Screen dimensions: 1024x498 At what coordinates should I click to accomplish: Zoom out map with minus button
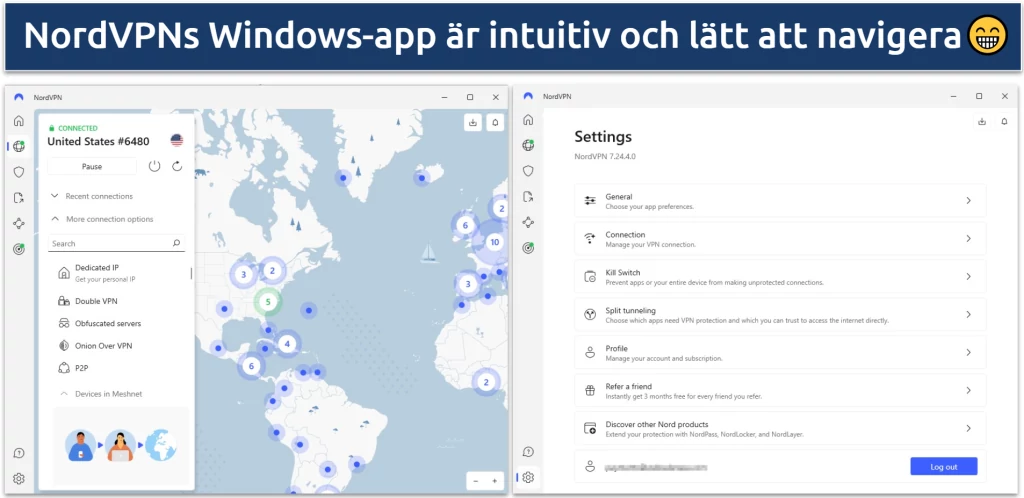point(475,481)
